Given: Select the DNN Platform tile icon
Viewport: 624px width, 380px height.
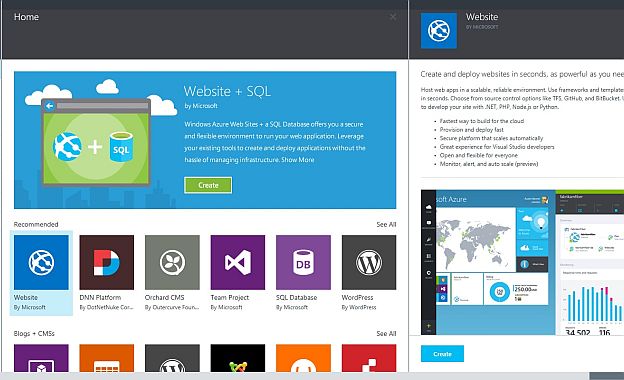Looking at the screenshot, I should 107,262.
